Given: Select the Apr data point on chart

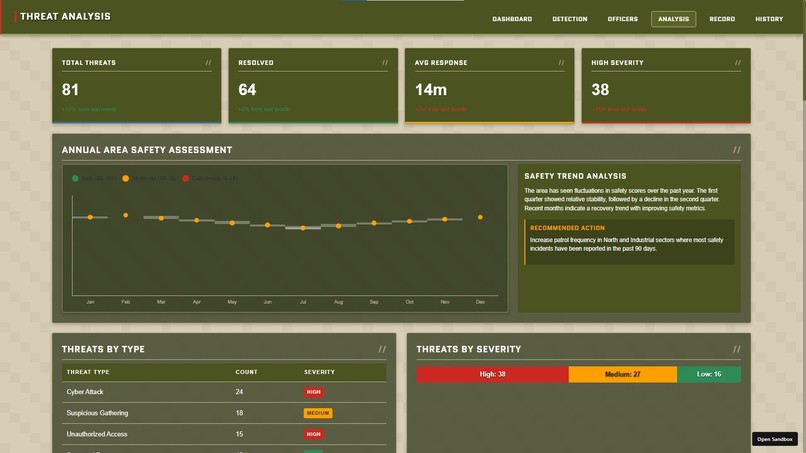Looking at the screenshot, I should [196, 220].
